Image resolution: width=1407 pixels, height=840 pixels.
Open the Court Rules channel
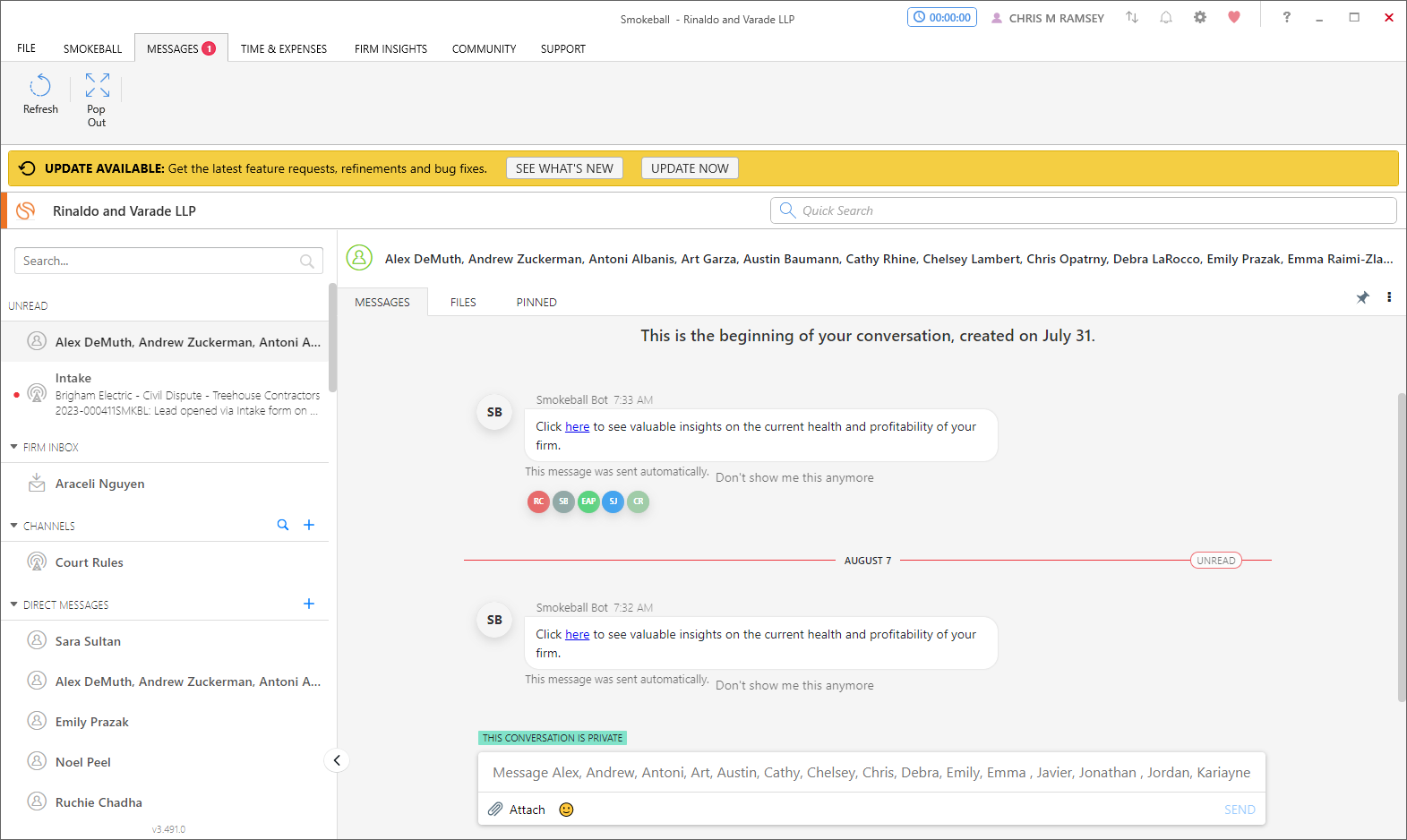pyautogui.click(x=165, y=562)
